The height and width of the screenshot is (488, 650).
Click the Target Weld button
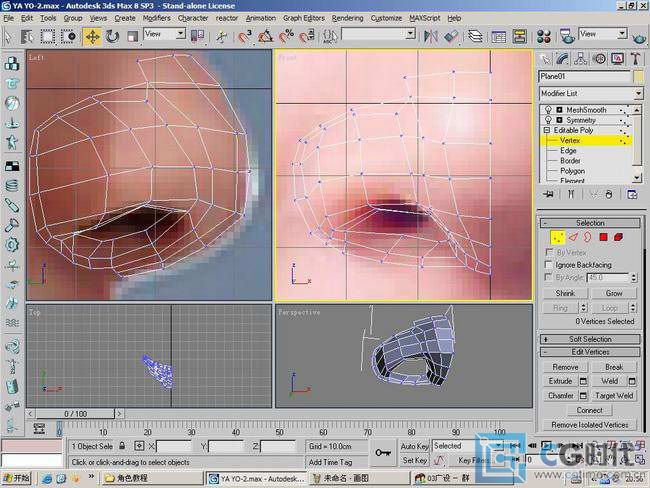614,396
